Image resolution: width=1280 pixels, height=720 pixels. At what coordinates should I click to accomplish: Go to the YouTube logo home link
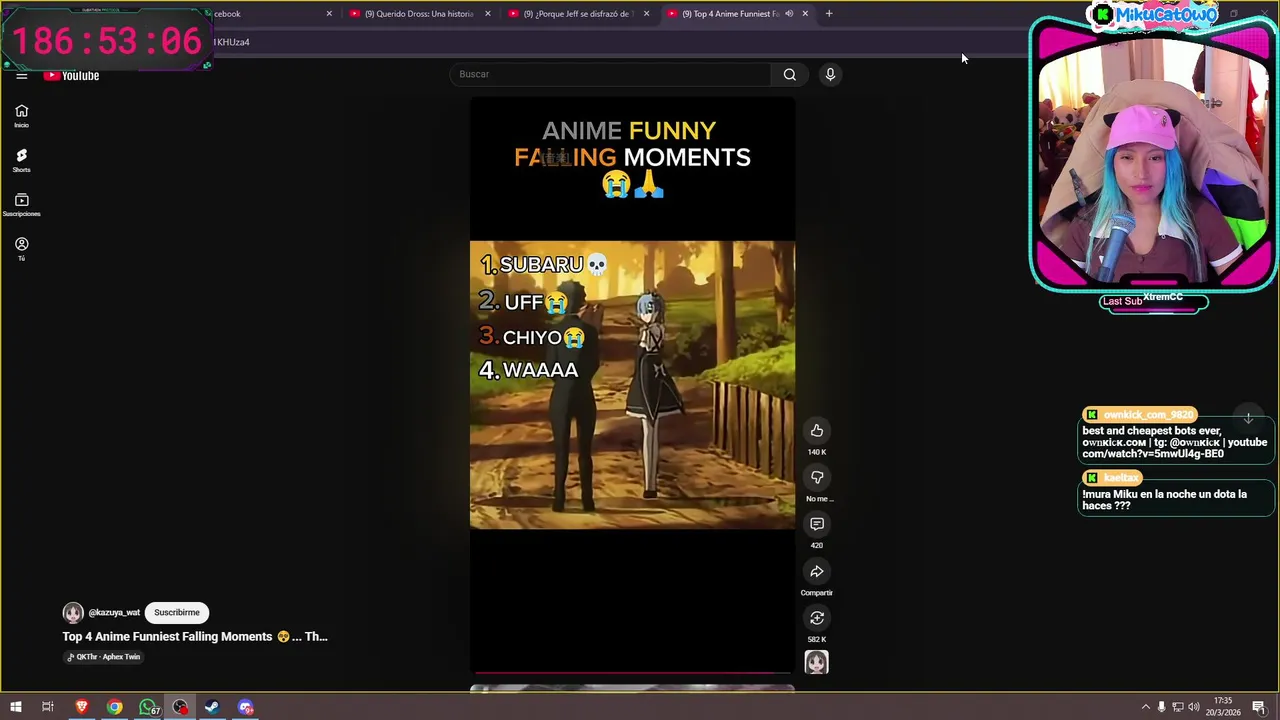72,76
